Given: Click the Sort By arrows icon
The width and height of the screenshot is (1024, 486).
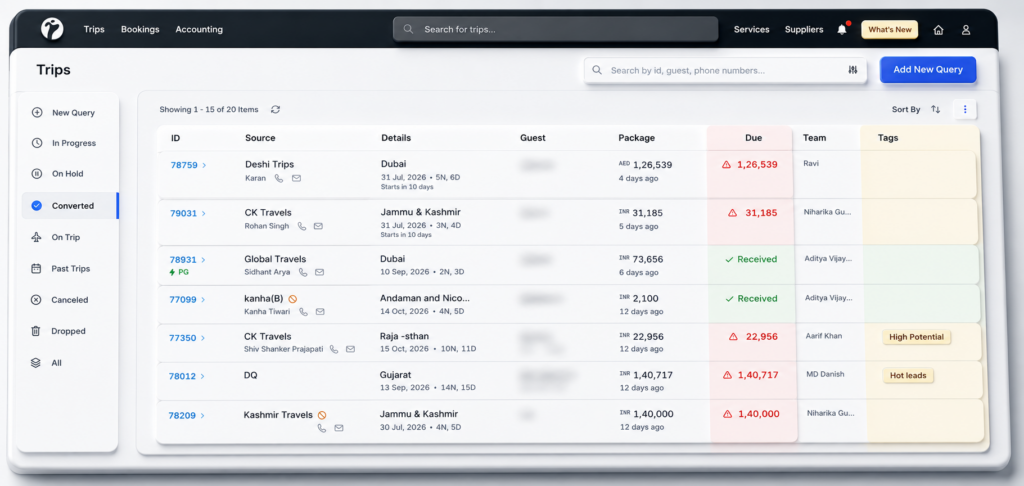Looking at the screenshot, I should tap(936, 110).
